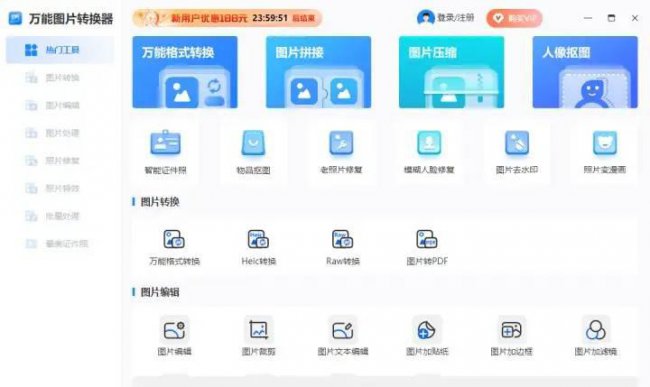
Task: Launch the 图片转PDF tool
Action: (427, 247)
